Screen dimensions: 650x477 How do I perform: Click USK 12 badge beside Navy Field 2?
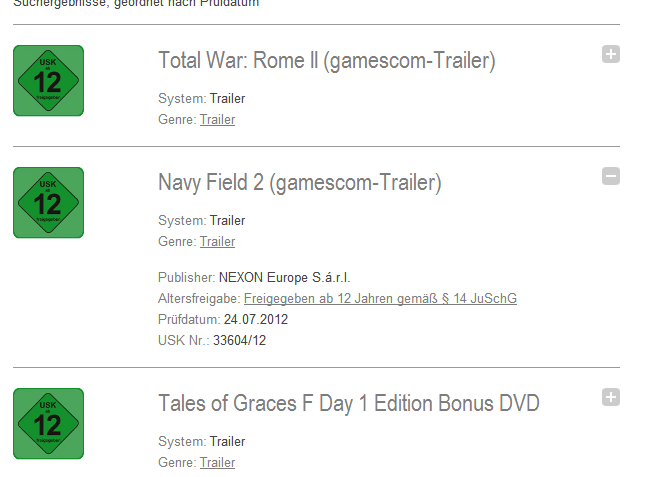48,202
